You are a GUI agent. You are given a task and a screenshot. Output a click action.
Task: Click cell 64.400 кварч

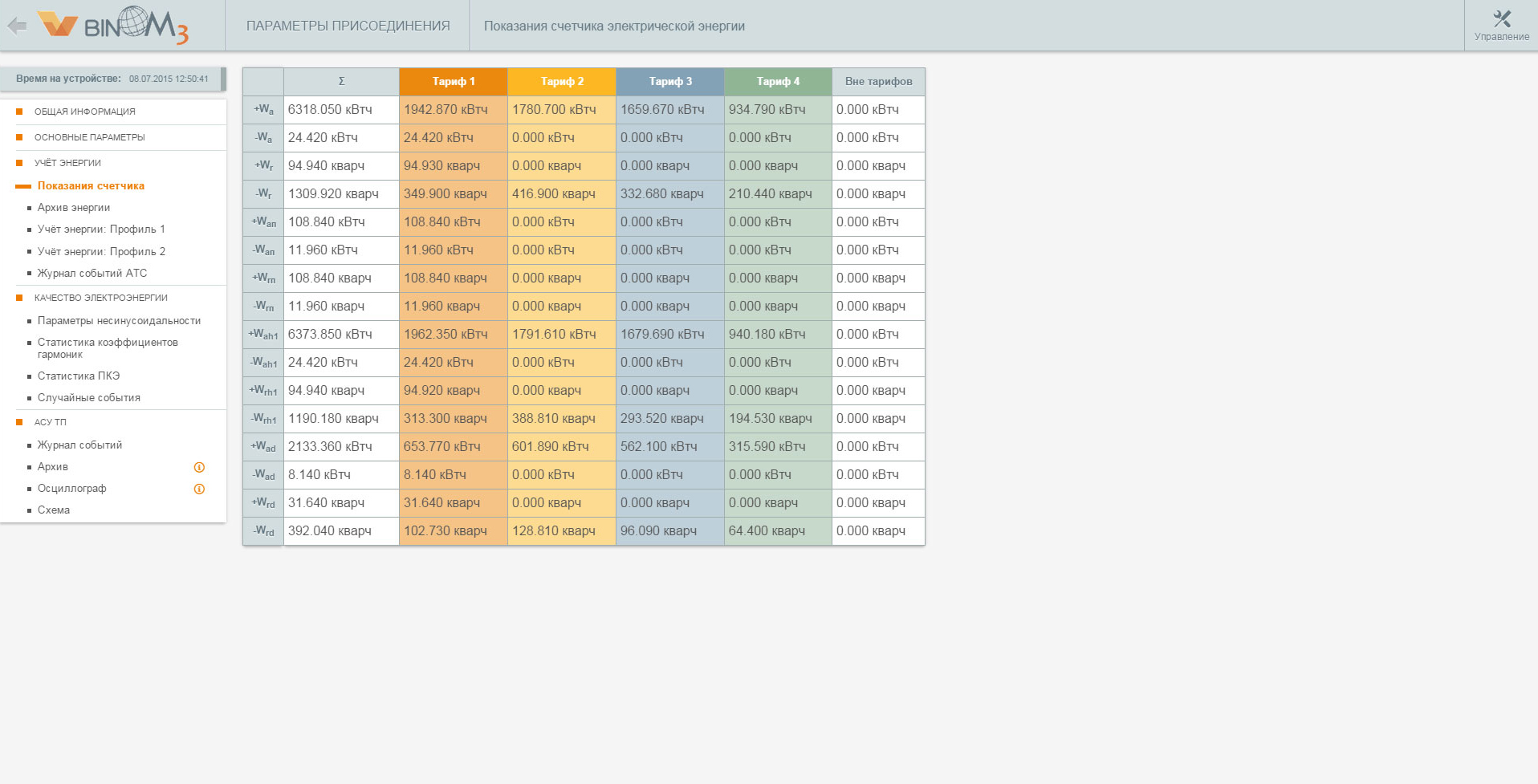778,530
